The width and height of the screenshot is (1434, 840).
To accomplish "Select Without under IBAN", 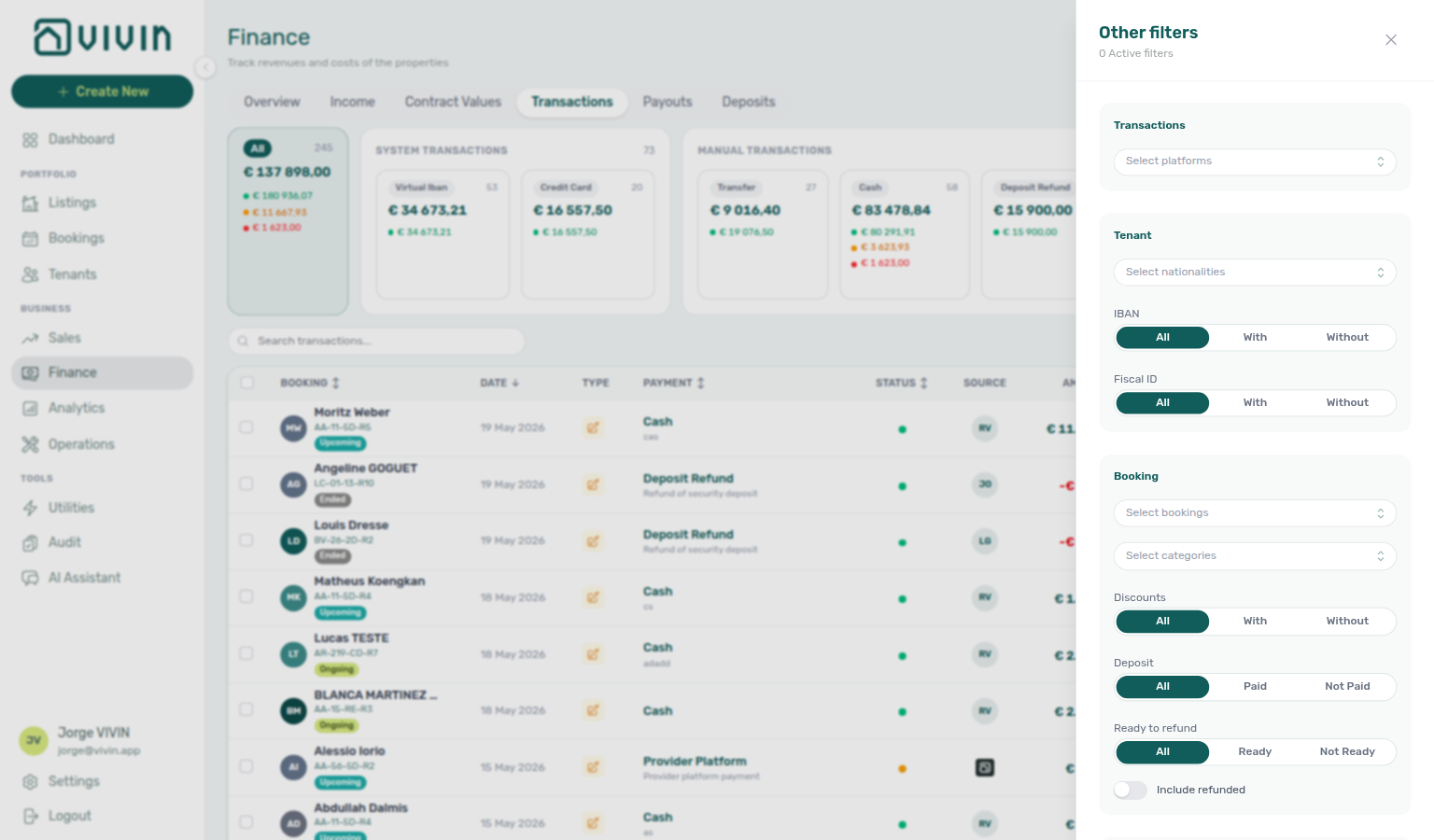I will 1347,338.
